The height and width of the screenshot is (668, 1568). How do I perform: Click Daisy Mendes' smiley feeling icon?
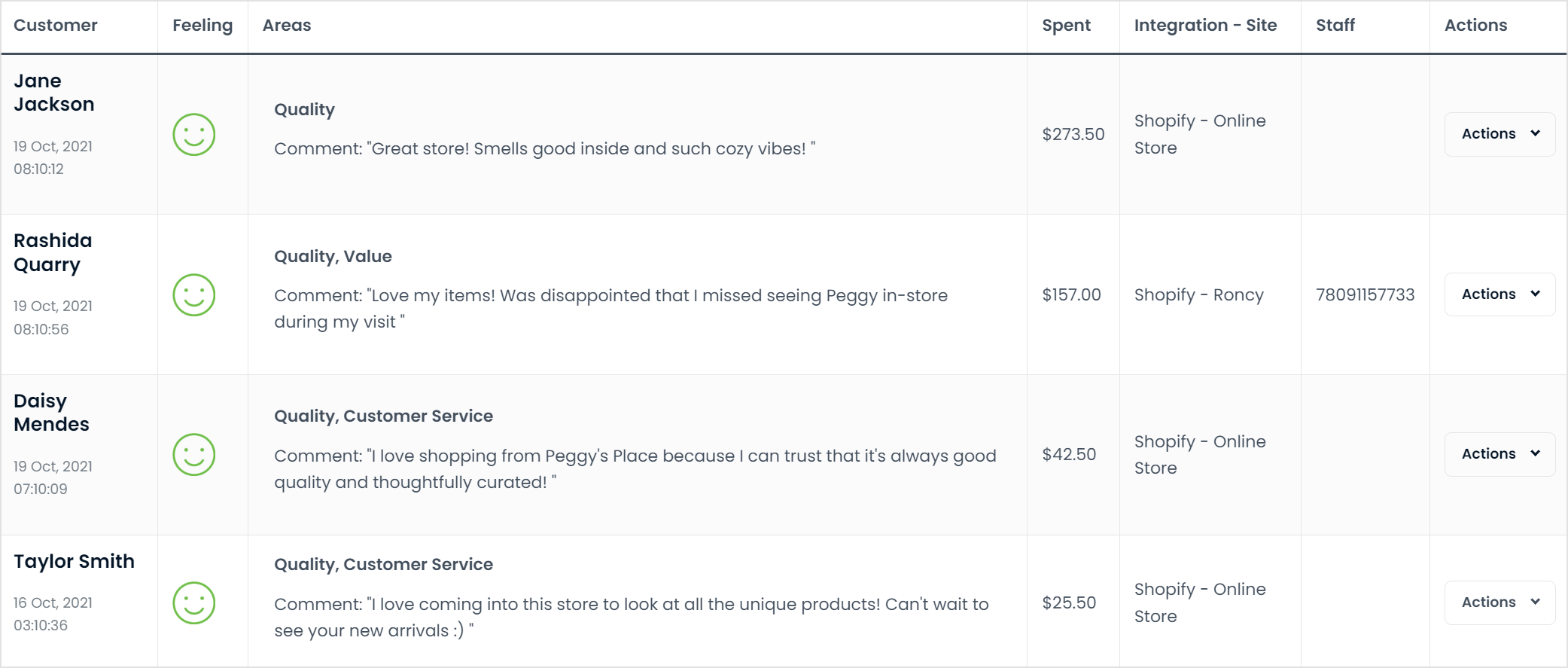(194, 454)
